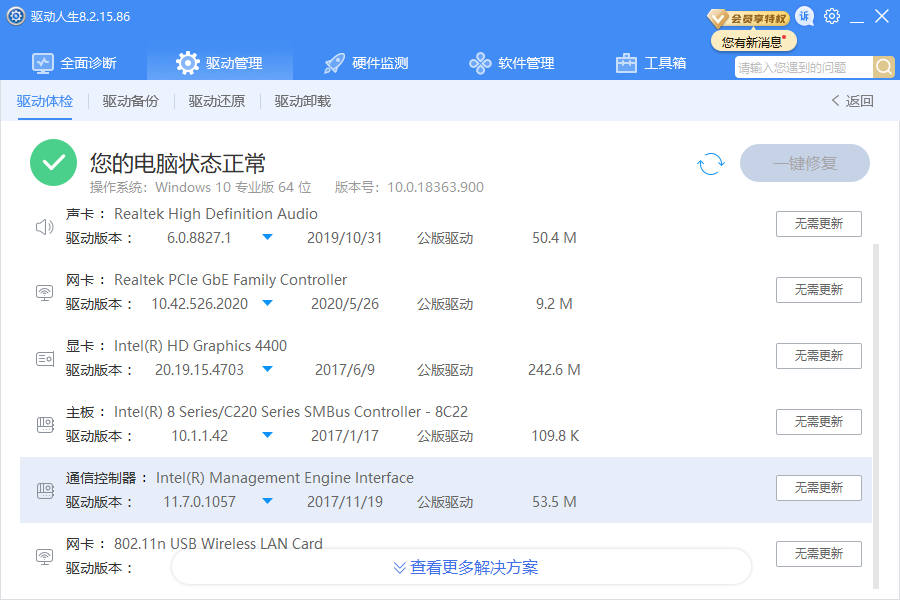Click the size value 109.8 K
The height and width of the screenshot is (600, 900).
tap(555, 436)
